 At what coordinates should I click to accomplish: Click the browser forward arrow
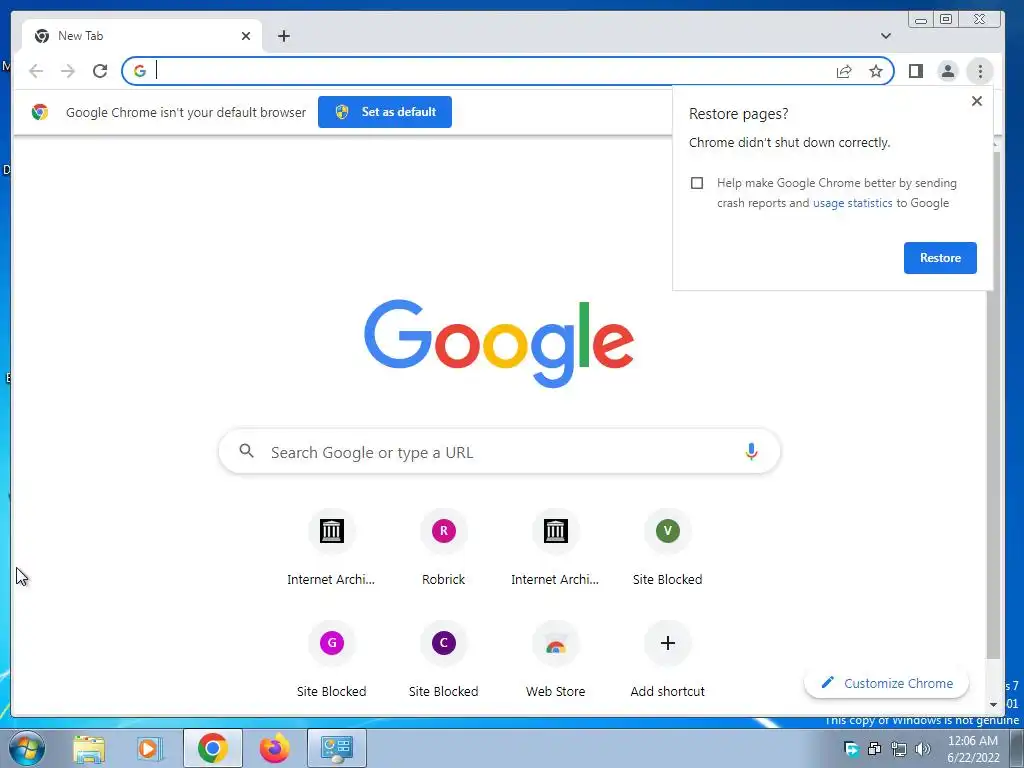(68, 71)
